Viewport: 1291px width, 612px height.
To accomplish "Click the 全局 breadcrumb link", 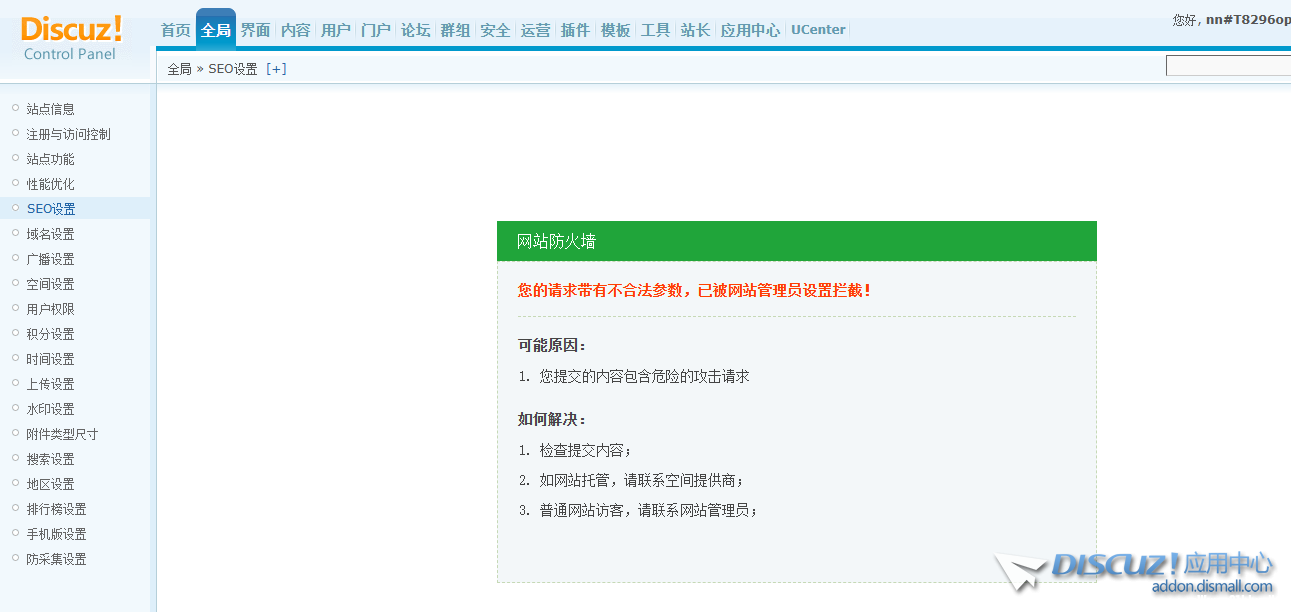I will tap(179, 69).
